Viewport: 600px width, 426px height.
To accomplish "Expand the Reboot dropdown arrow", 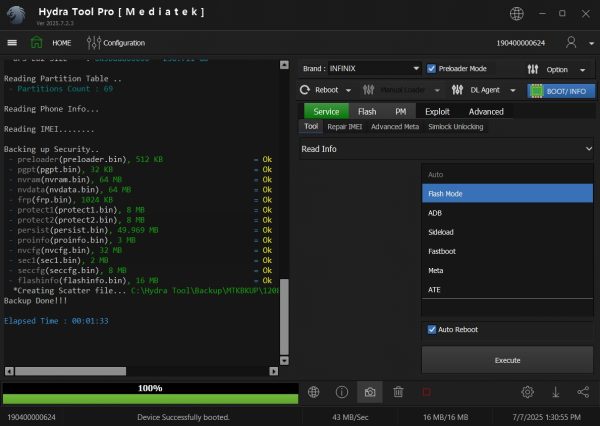I will (348, 91).
